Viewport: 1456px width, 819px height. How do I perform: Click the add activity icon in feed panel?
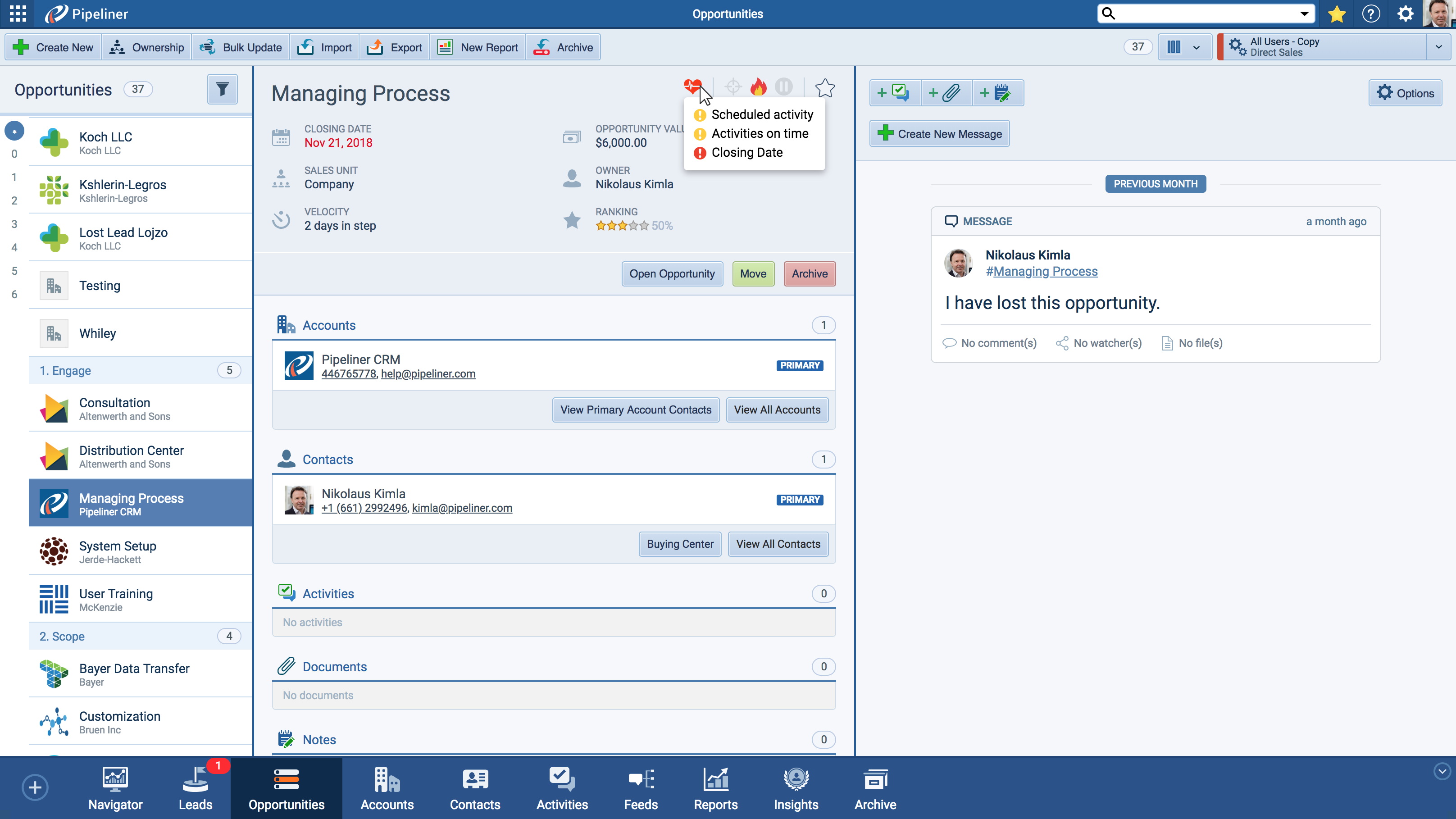[x=895, y=93]
